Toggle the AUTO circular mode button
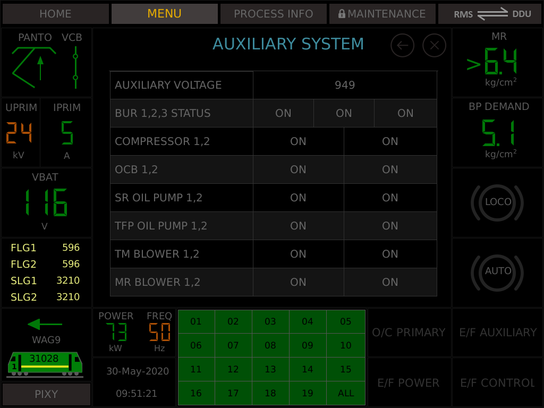 coord(497,272)
